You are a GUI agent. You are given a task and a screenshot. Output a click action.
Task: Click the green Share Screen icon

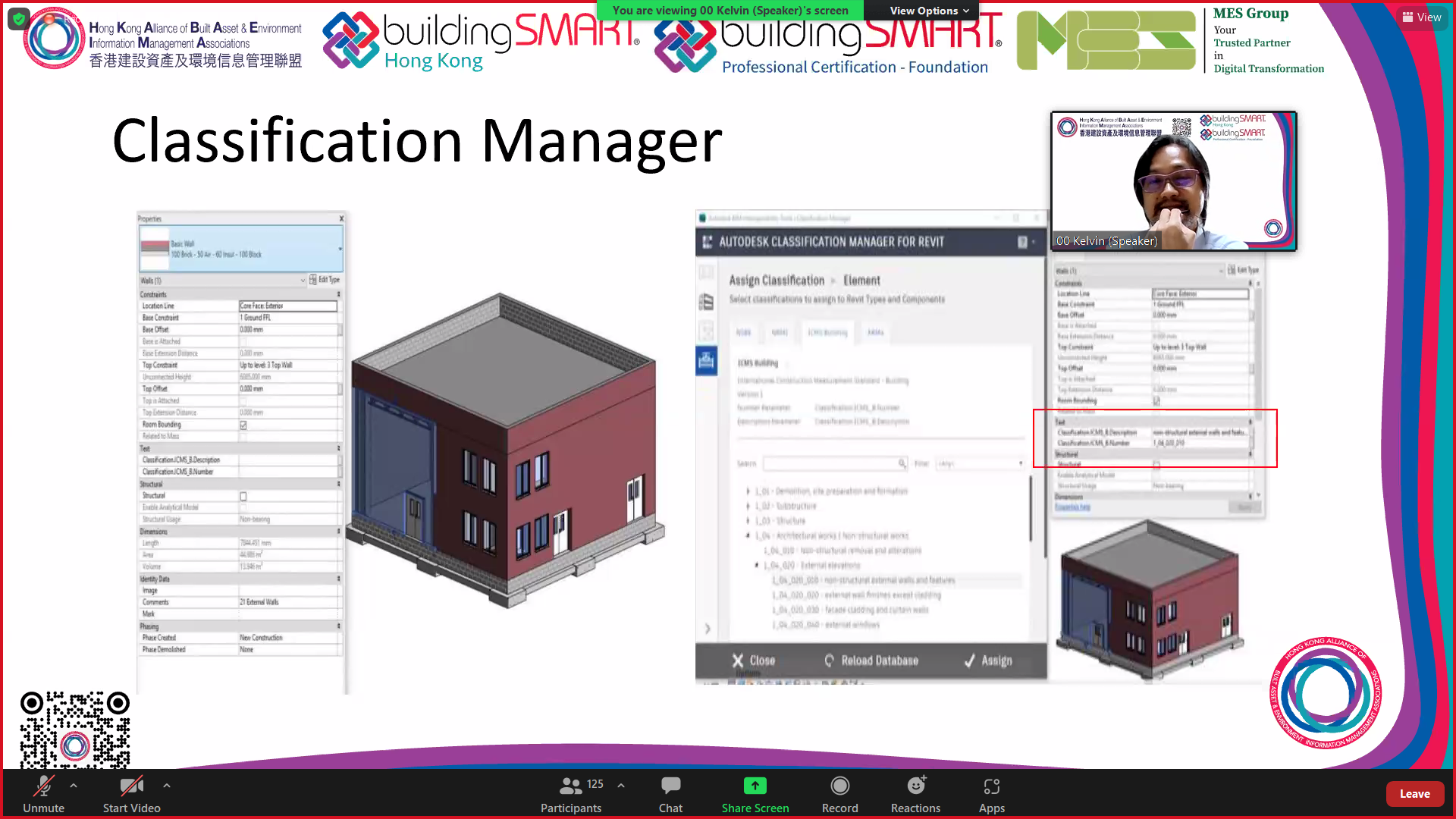[x=755, y=786]
